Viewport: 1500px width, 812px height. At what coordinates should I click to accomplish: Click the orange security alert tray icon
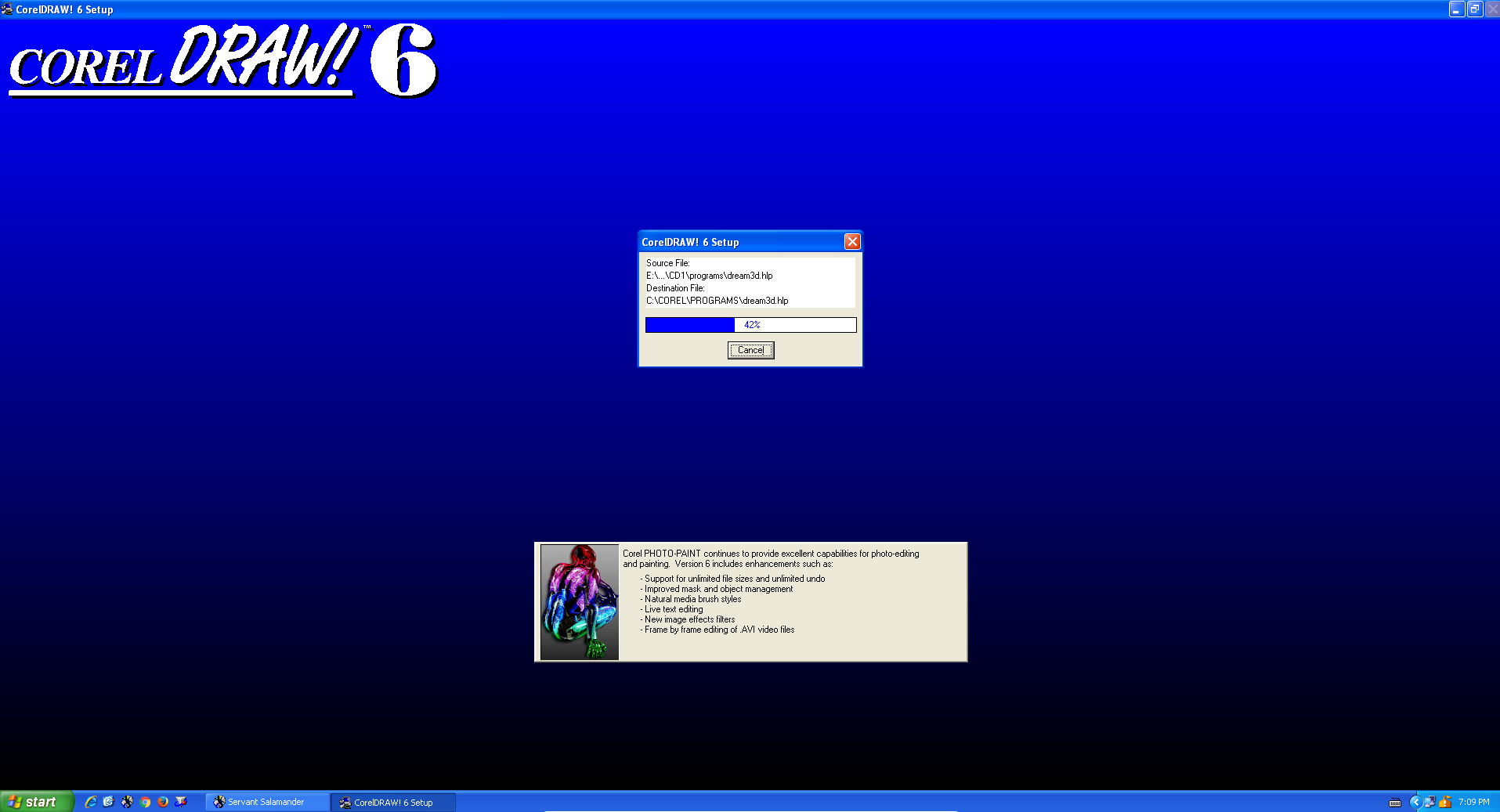[1445, 802]
